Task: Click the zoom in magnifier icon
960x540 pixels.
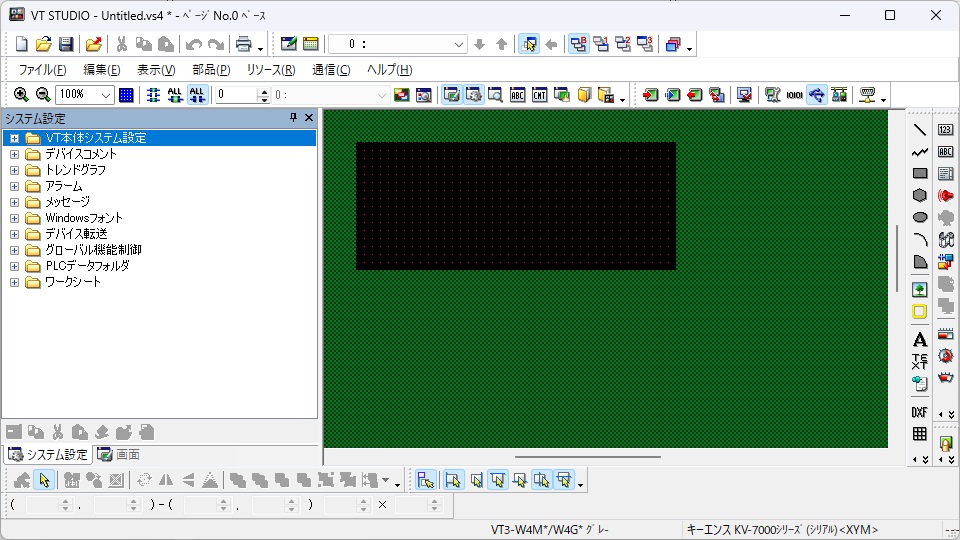Action: click(x=21, y=95)
